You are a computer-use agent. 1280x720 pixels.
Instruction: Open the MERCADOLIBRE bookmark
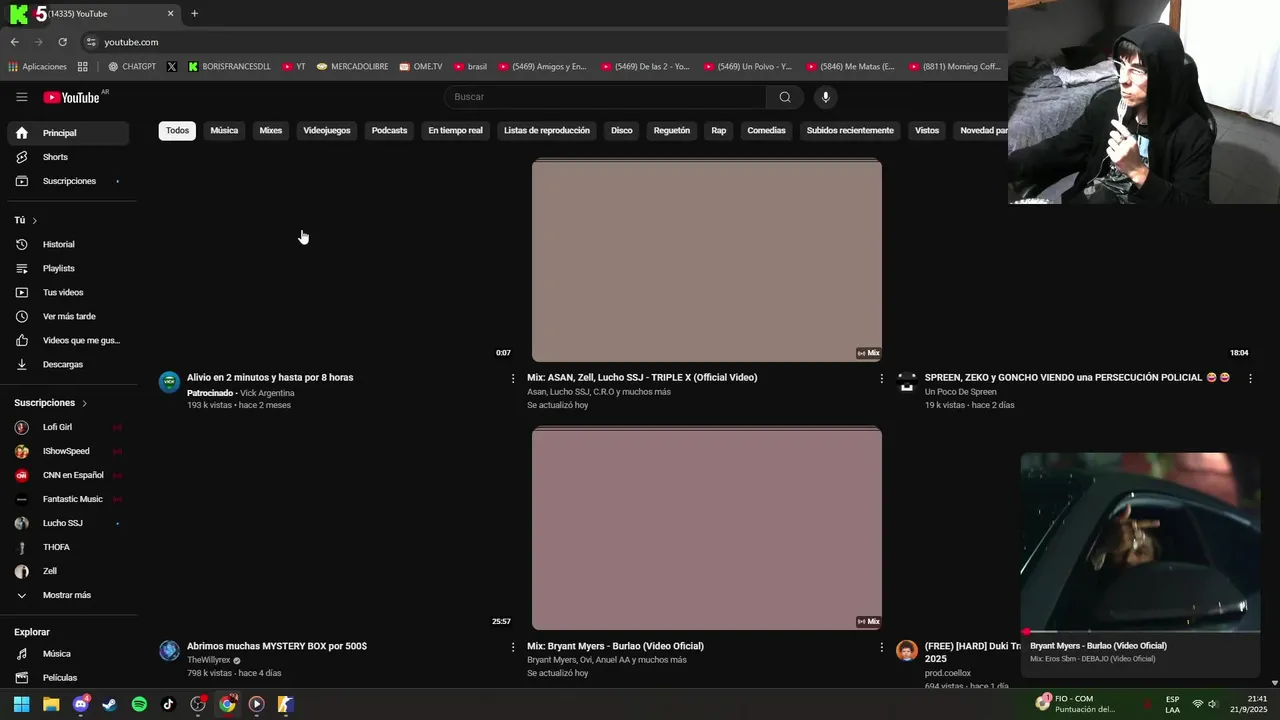click(x=352, y=67)
